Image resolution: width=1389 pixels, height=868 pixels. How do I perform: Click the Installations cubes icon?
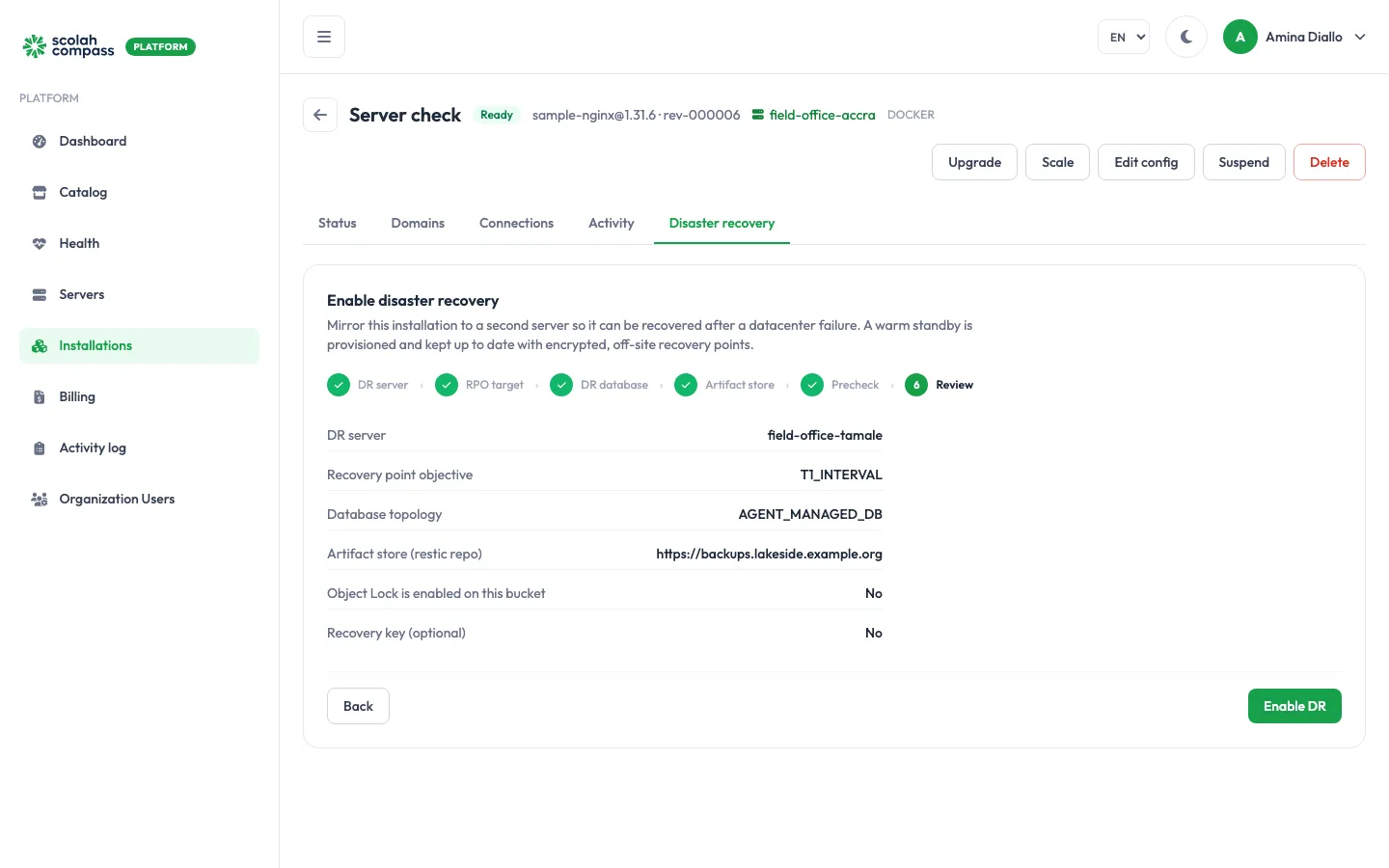click(40, 346)
